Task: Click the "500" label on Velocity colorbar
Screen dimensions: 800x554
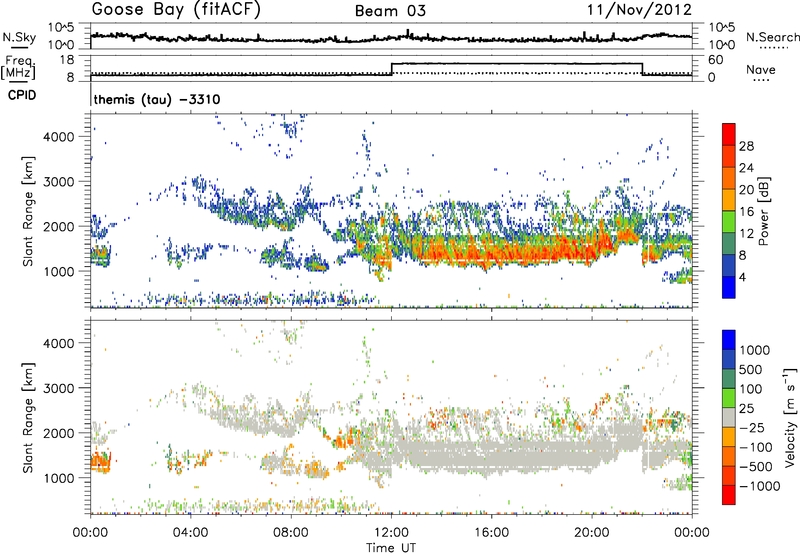Action: click(x=751, y=369)
